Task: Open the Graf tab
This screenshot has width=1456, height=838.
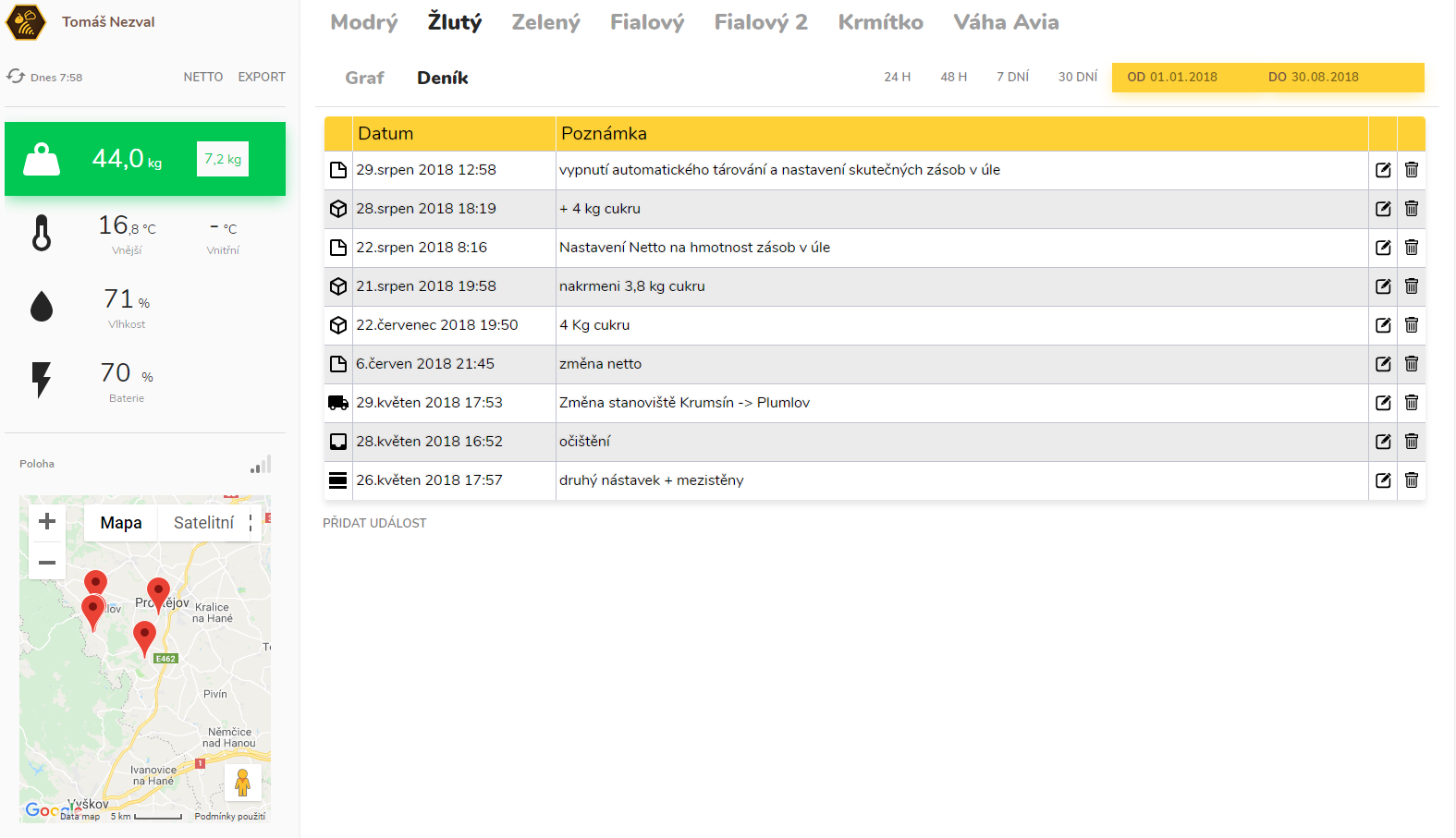Action: pos(364,79)
